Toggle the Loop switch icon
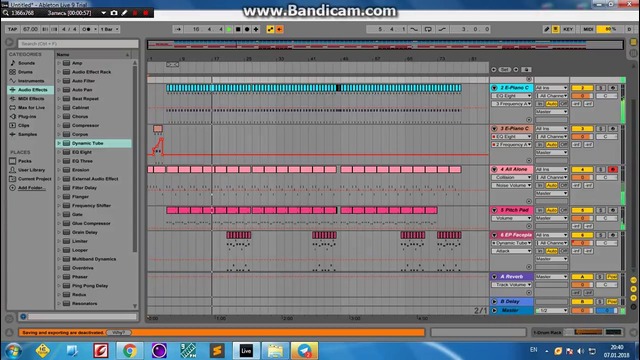The image size is (640, 360). (428, 29)
